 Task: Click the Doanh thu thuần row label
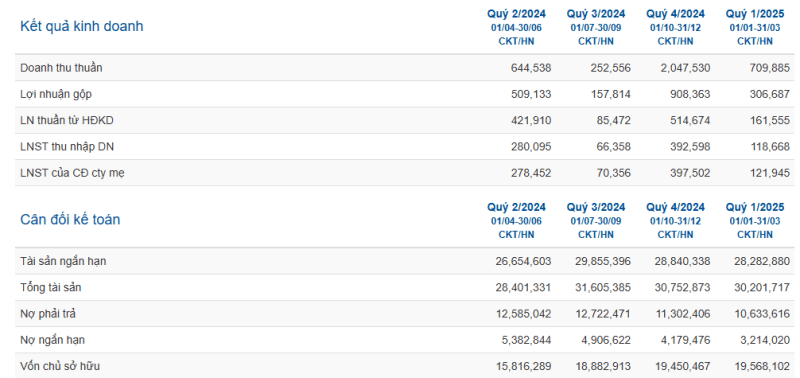tap(61, 68)
